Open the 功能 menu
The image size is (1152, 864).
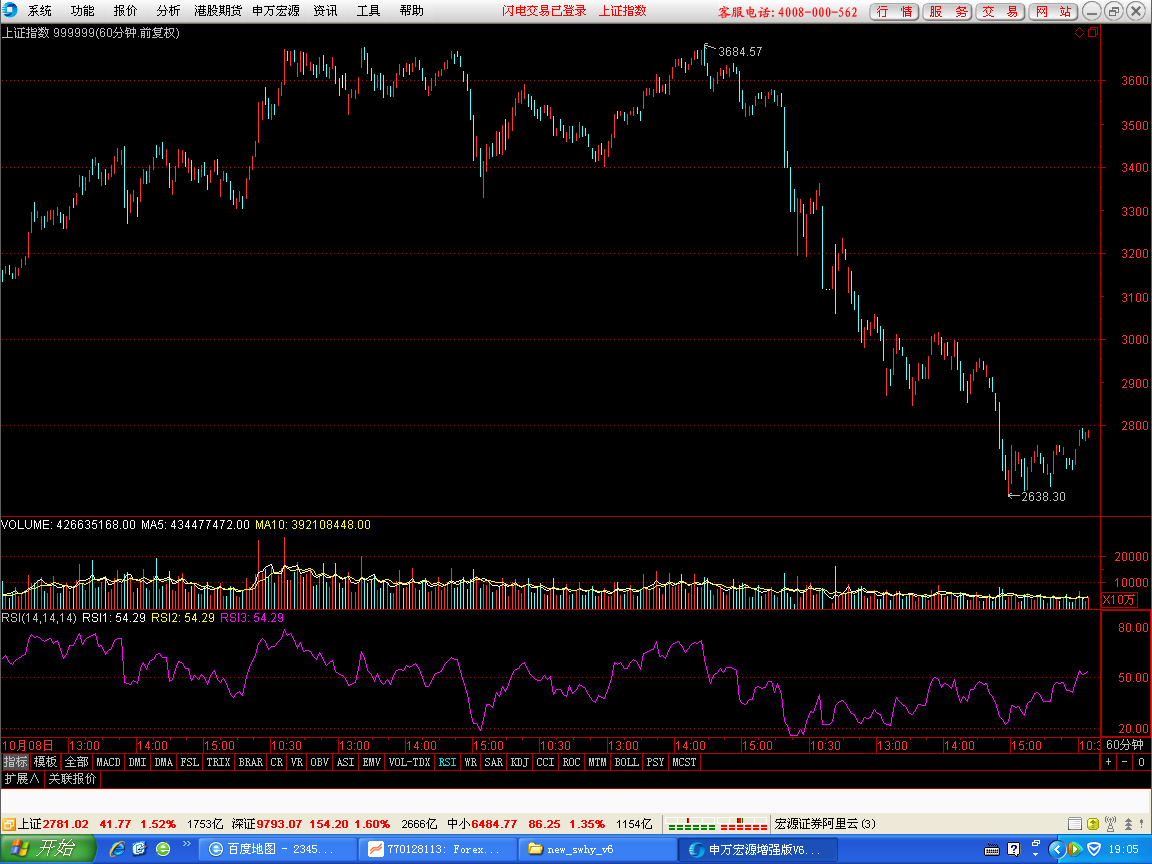coord(82,11)
